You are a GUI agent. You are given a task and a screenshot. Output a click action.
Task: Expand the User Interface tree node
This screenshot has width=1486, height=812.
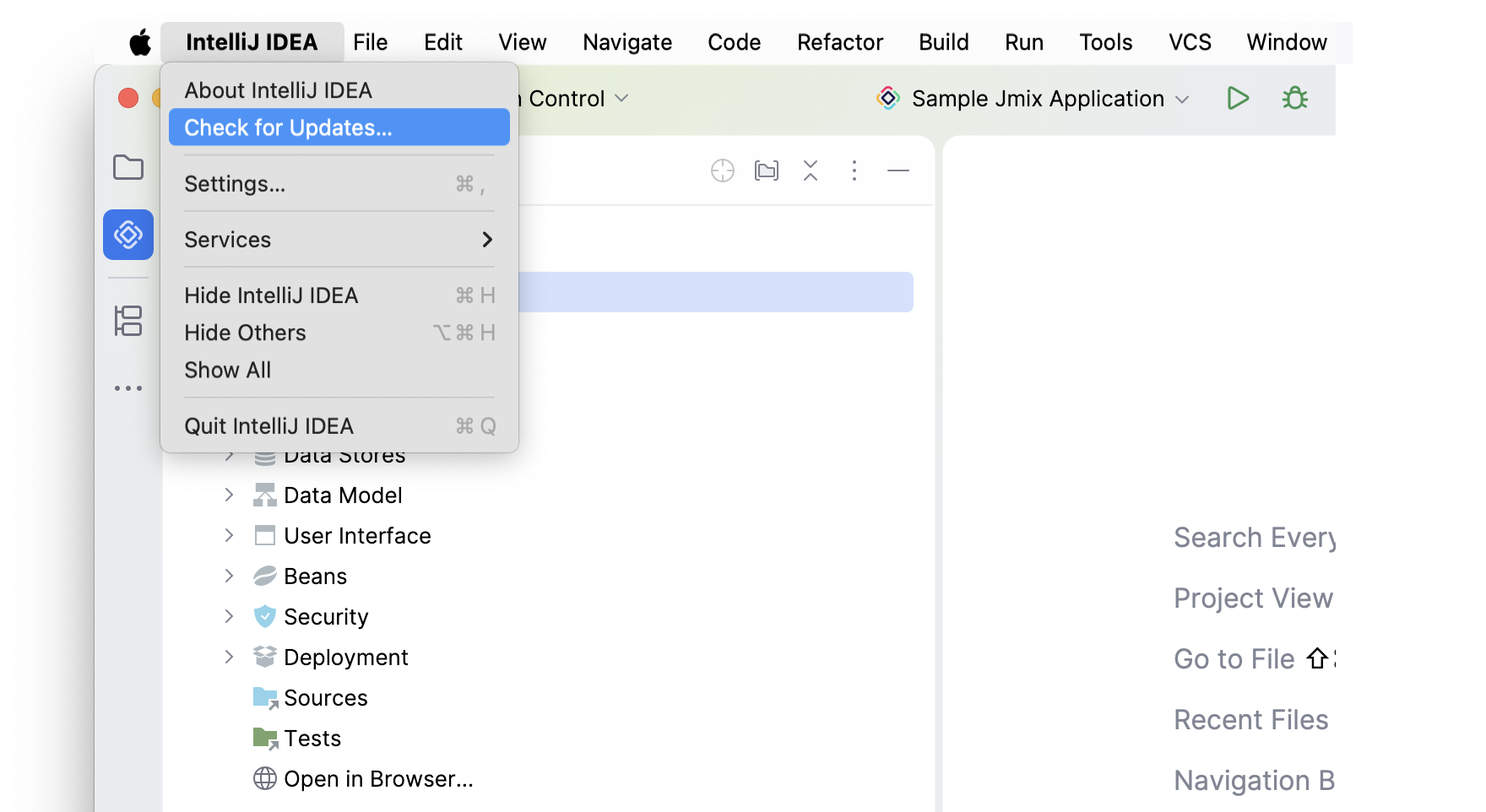[x=229, y=536]
